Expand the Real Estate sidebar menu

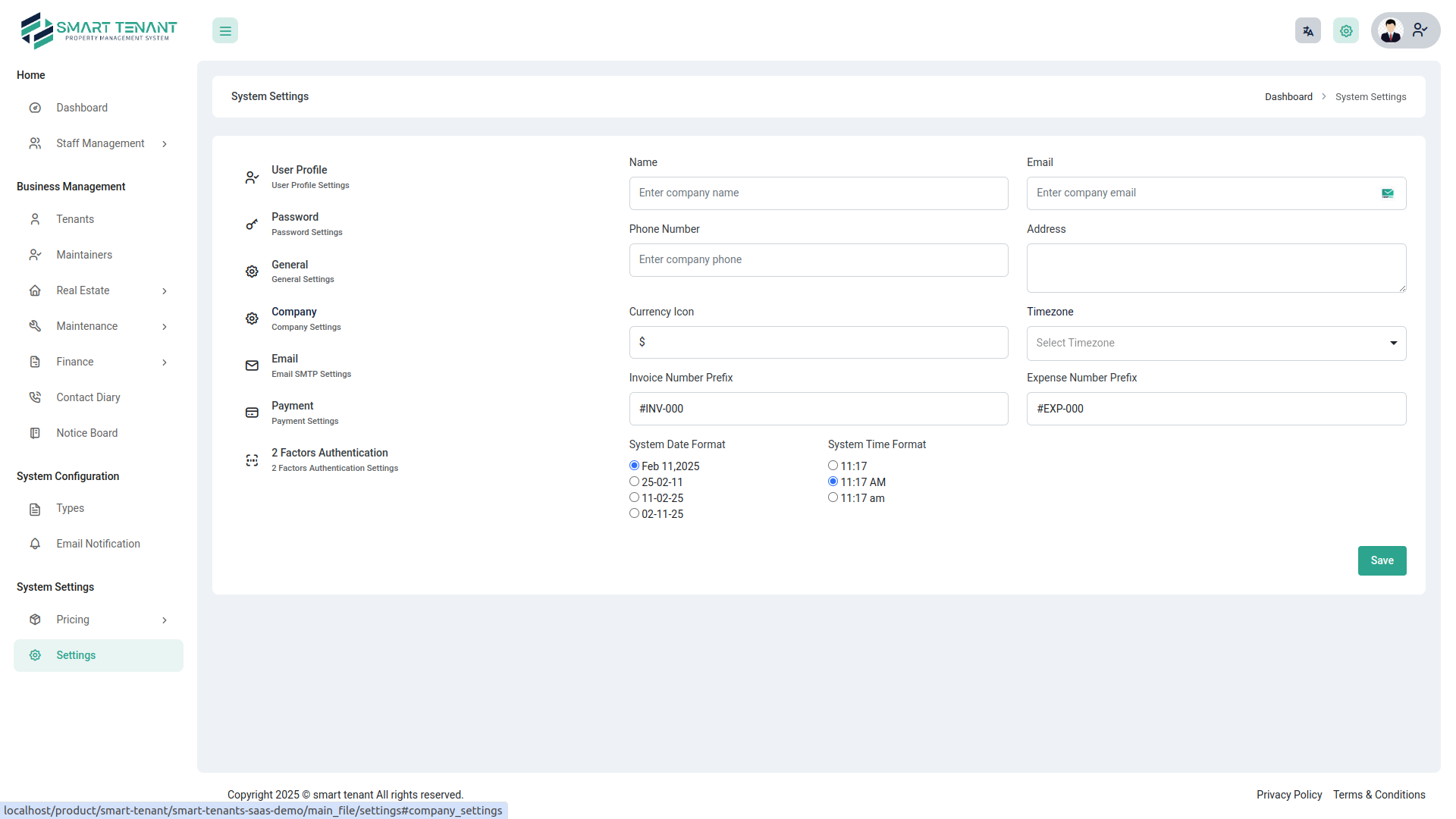click(x=83, y=290)
